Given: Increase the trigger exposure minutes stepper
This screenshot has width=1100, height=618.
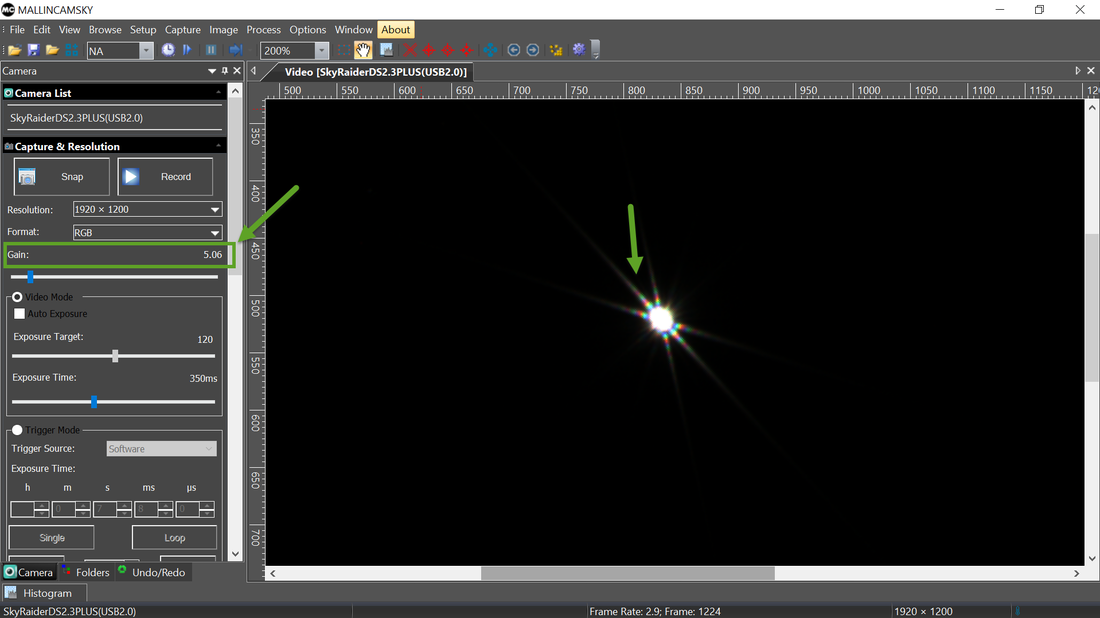Looking at the screenshot, I should point(83,506).
